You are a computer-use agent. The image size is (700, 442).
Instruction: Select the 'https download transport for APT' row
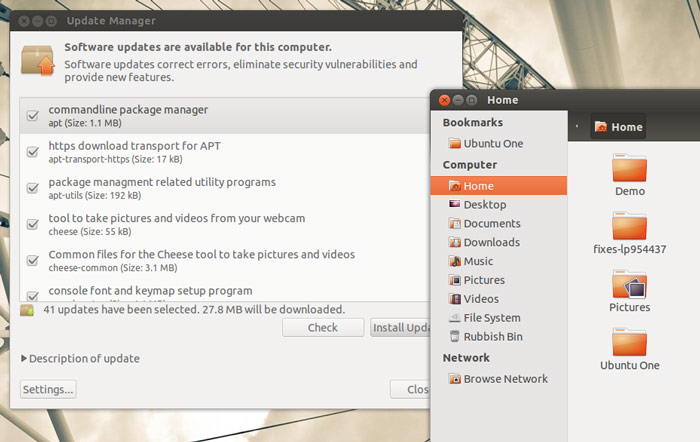pyautogui.click(x=225, y=152)
